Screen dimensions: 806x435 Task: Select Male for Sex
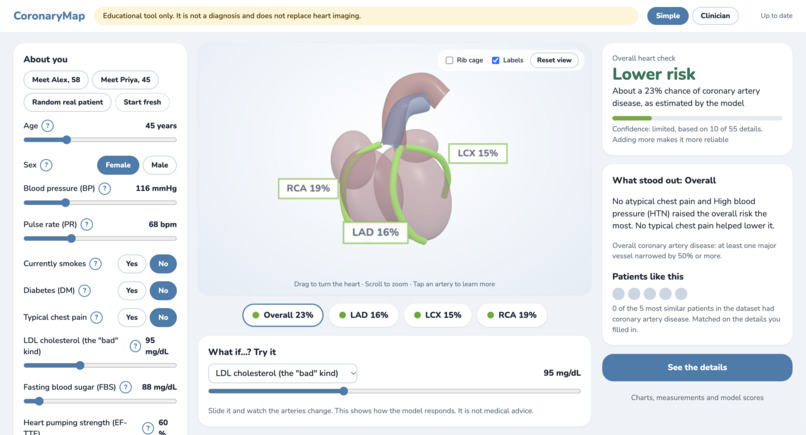tap(160, 165)
